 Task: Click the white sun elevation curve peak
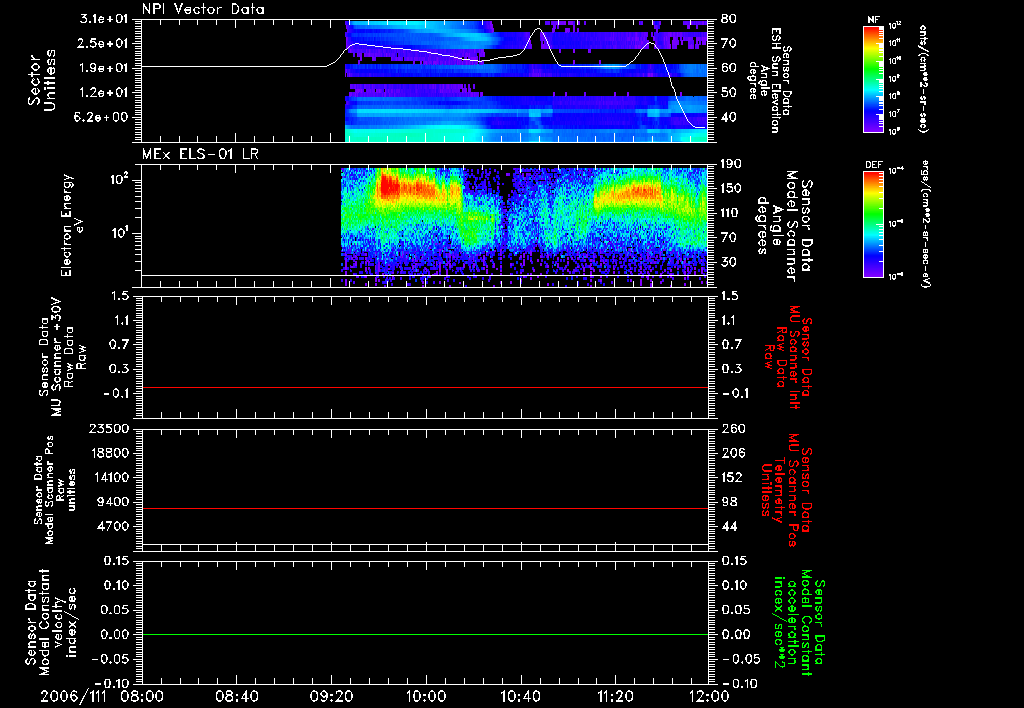pos(539,29)
